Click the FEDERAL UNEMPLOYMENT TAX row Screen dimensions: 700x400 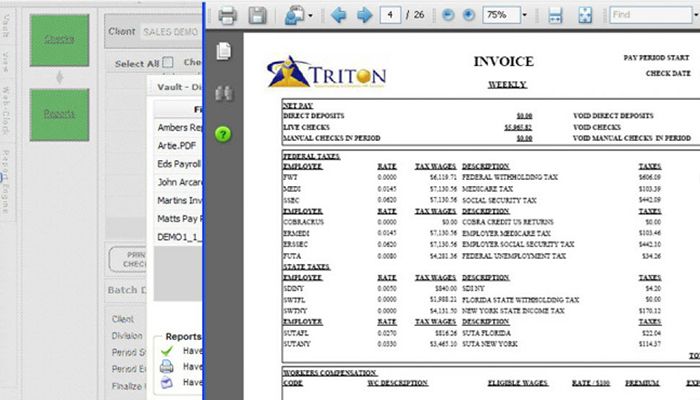point(472,256)
